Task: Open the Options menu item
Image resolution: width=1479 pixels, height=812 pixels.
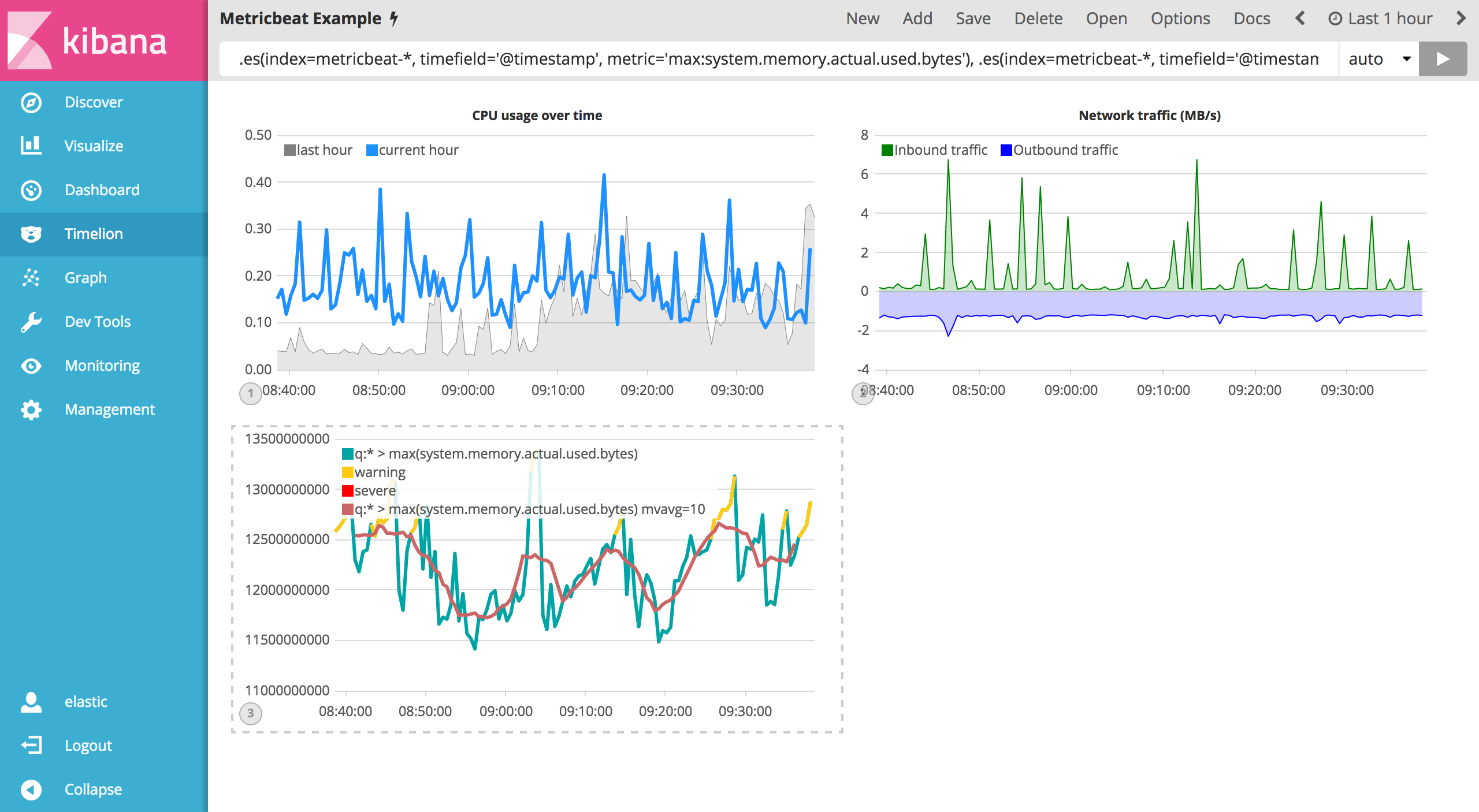Action: click(x=1180, y=18)
